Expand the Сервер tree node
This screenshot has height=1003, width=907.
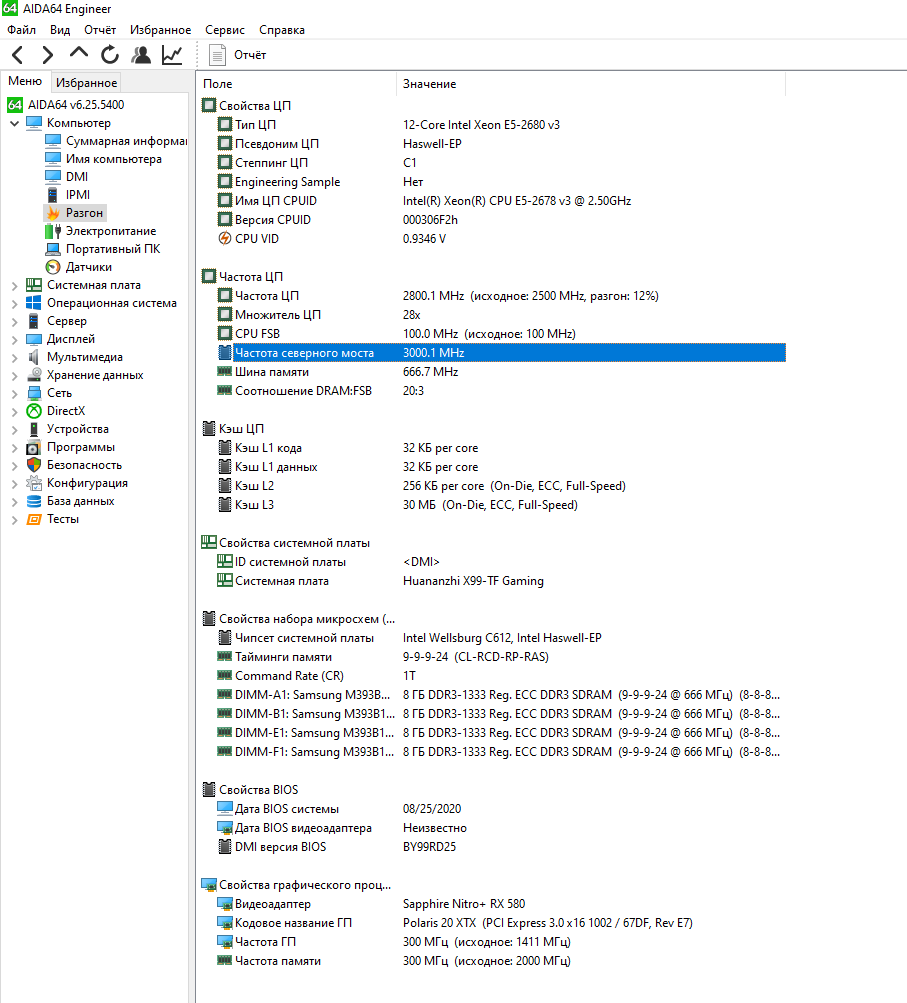click(14, 321)
